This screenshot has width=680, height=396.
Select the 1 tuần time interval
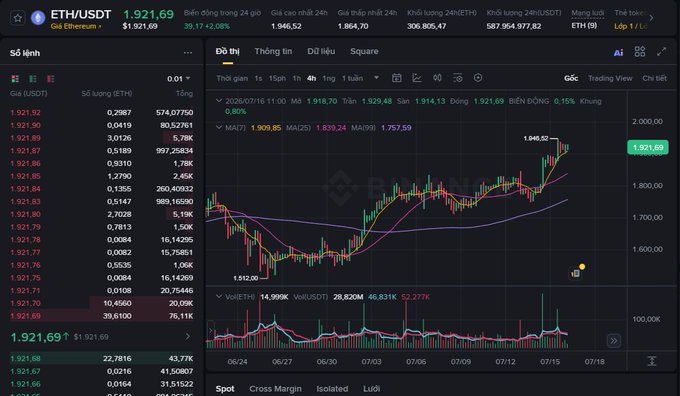point(352,79)
